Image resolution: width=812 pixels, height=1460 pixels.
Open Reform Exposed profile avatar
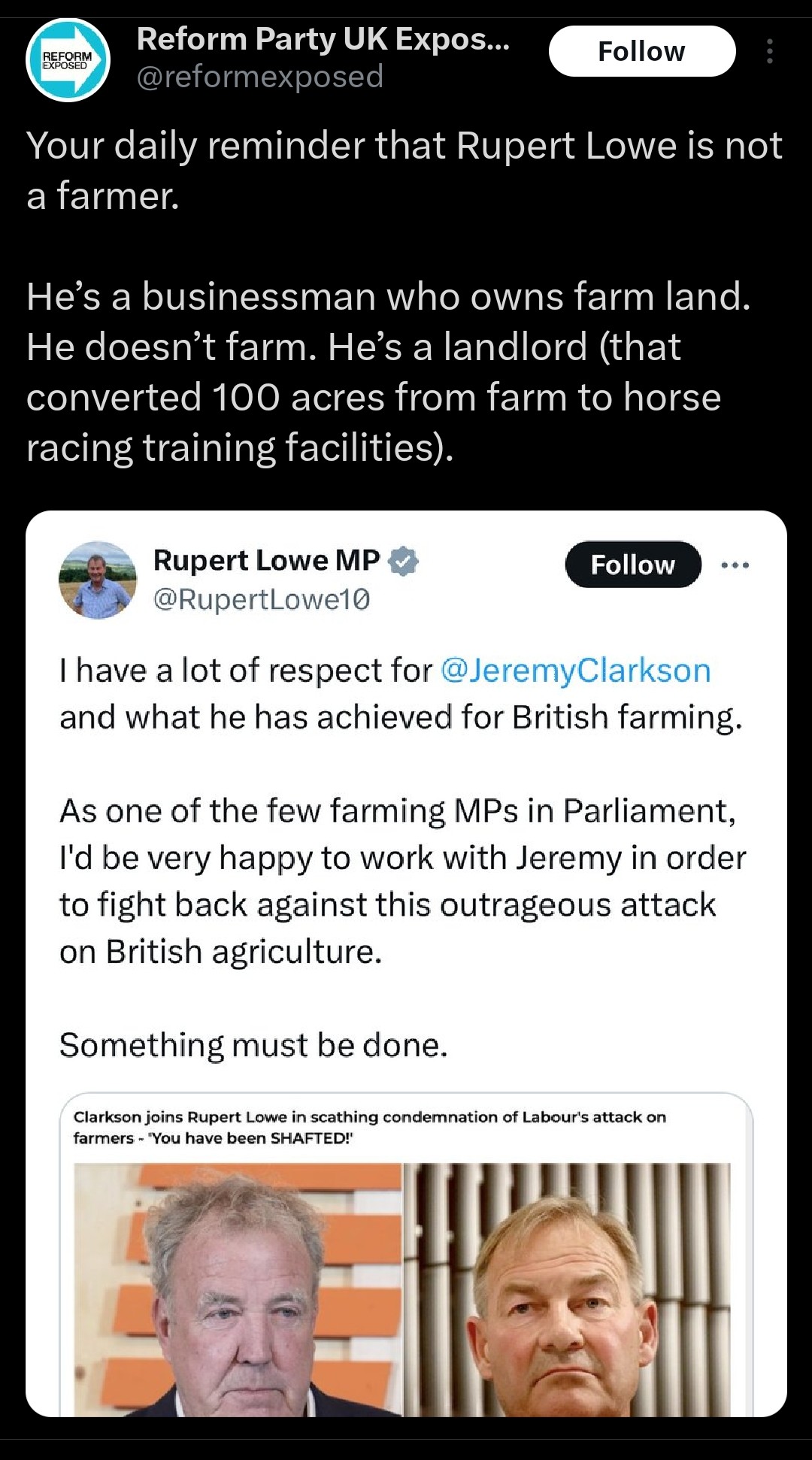click(x=68, y=59)
